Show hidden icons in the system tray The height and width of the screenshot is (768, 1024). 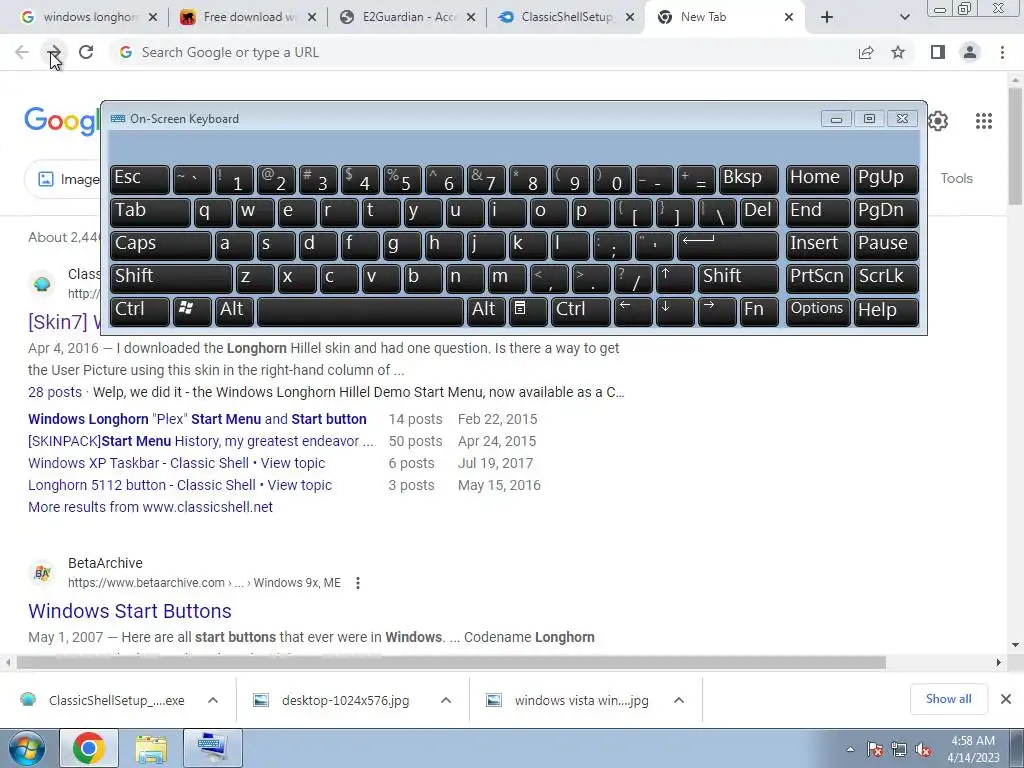(x=850, y=749)
